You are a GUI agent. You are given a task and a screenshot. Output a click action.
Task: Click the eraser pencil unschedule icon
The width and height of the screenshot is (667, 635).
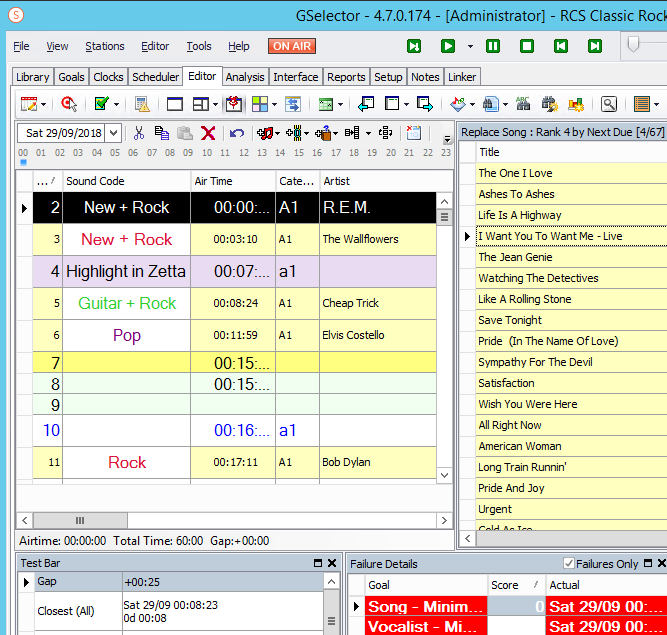[458, 104]
